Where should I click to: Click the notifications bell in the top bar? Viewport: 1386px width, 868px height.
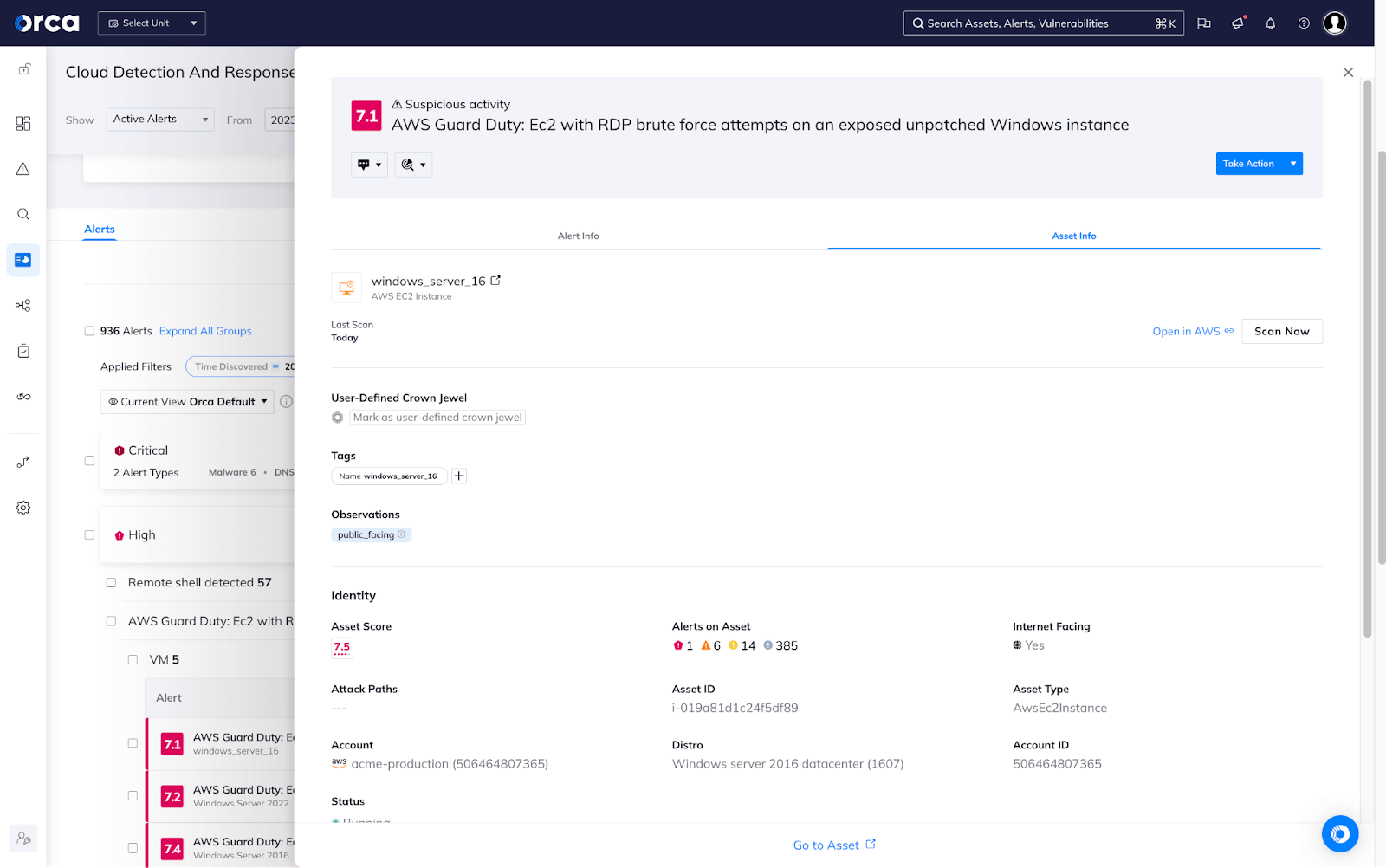coord(1270,23)
